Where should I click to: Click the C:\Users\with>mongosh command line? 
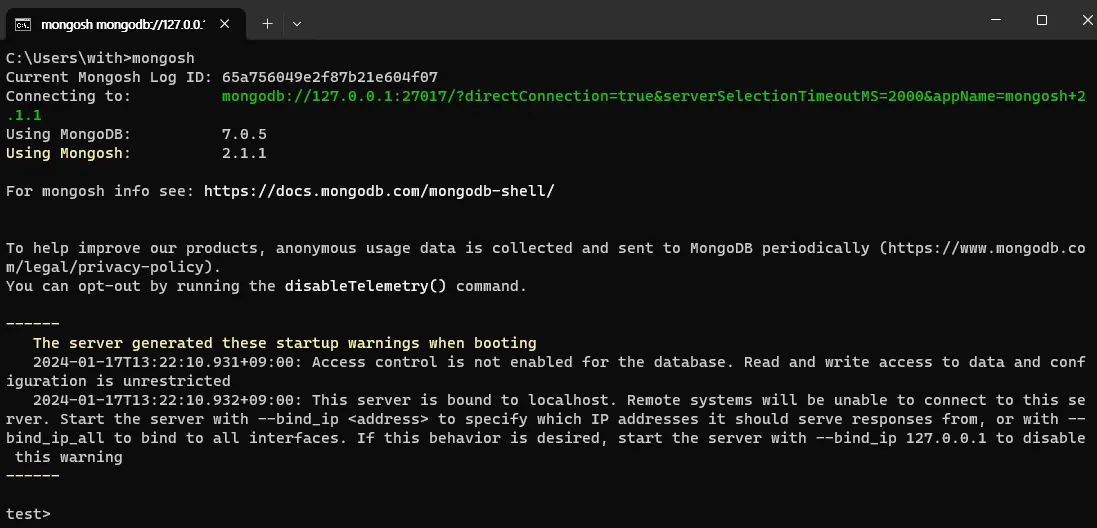pyautogui.click(x=100, y=58)
